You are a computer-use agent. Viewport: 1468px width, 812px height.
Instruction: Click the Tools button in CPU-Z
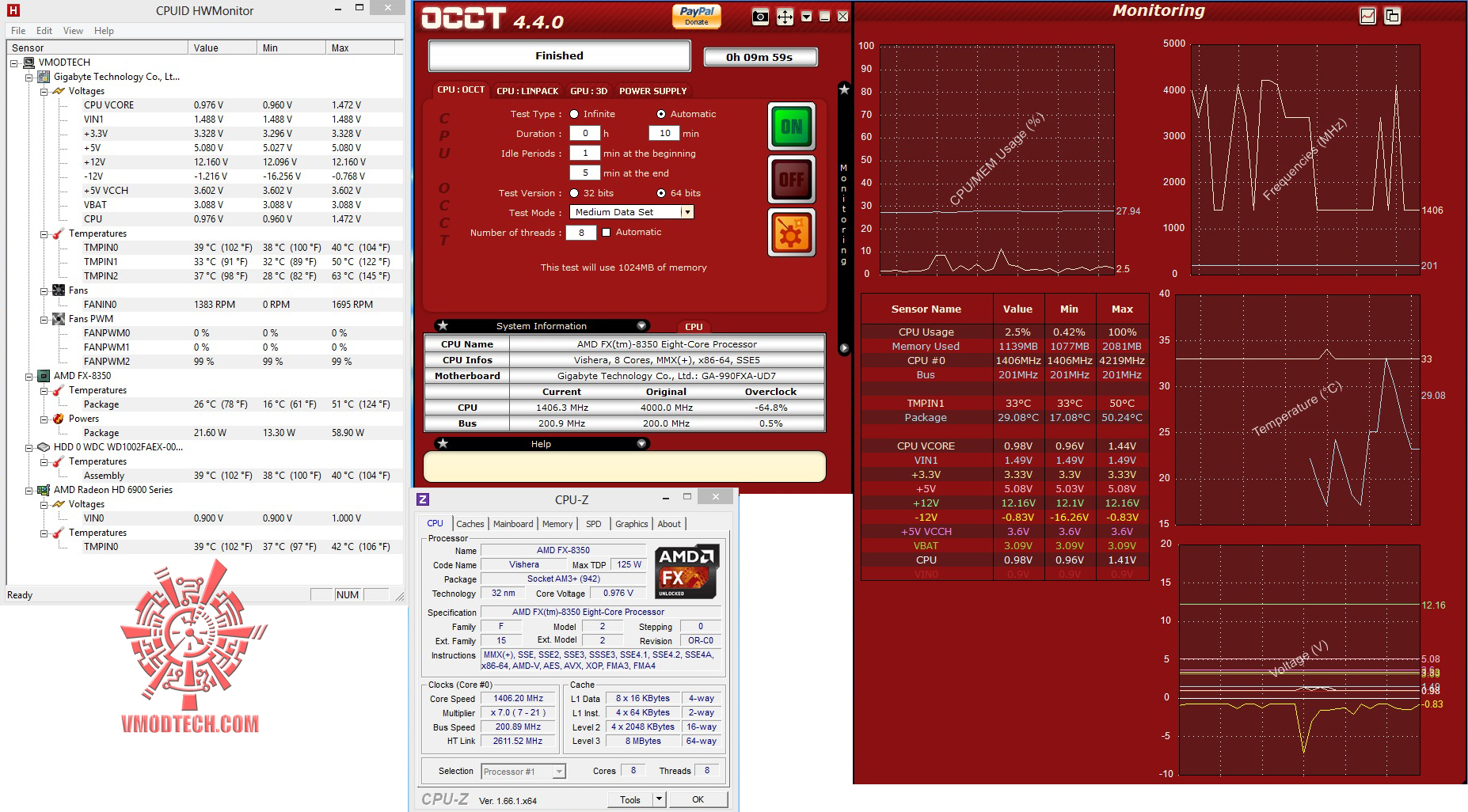[x=630, y=799]
